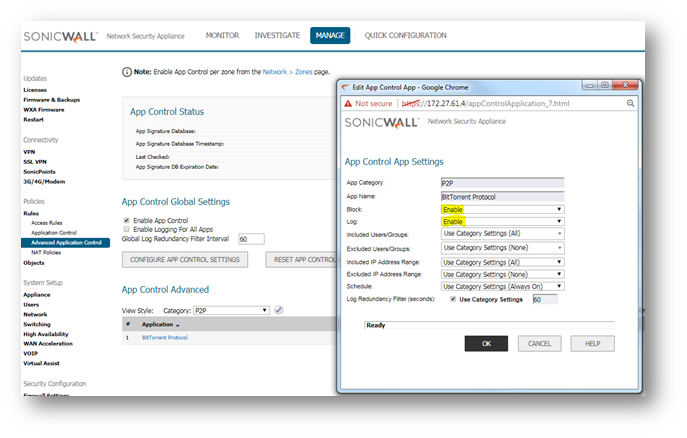Open Excluded IP Address Range dropdown
687x438 pixels.
pyautogui.click(x=503, y=274)
